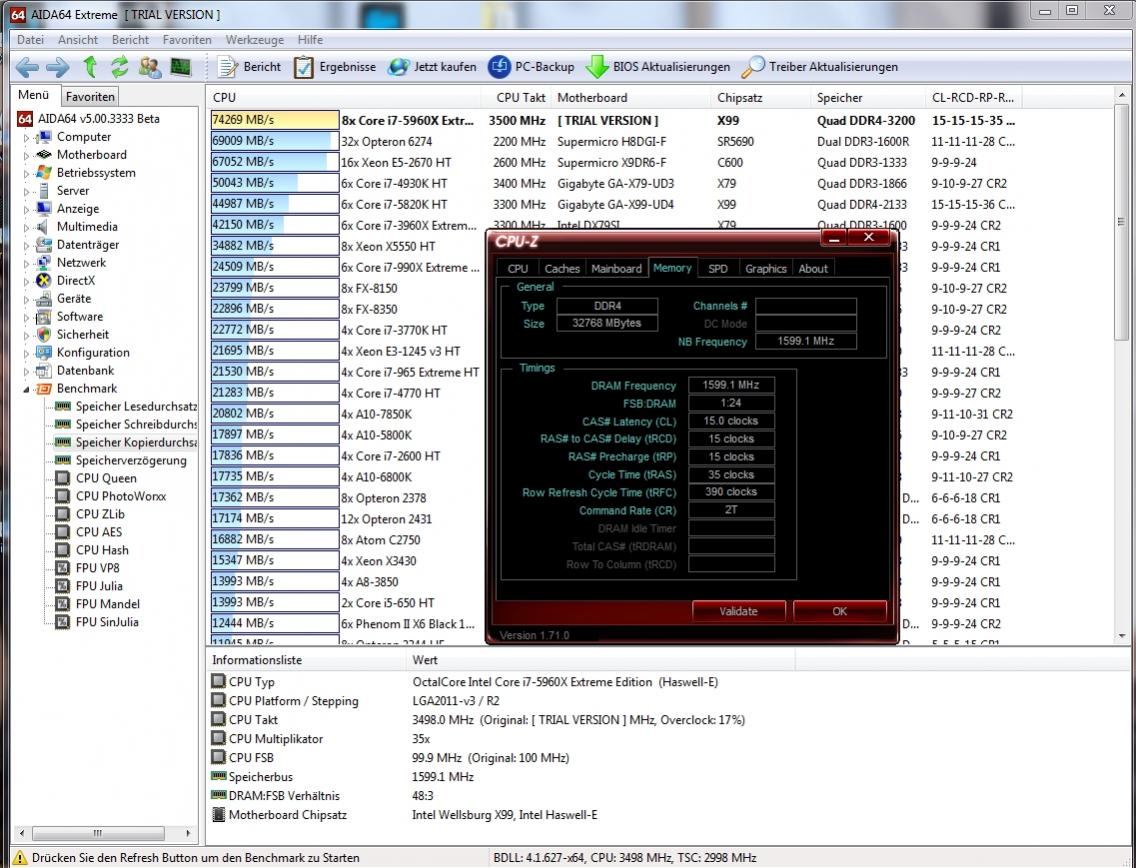Click Jetzt kaufen in the toolbar
Image resolution: width=1136 pixels, height=868 pixels.
pyautogui.click(x=432, y=67)
